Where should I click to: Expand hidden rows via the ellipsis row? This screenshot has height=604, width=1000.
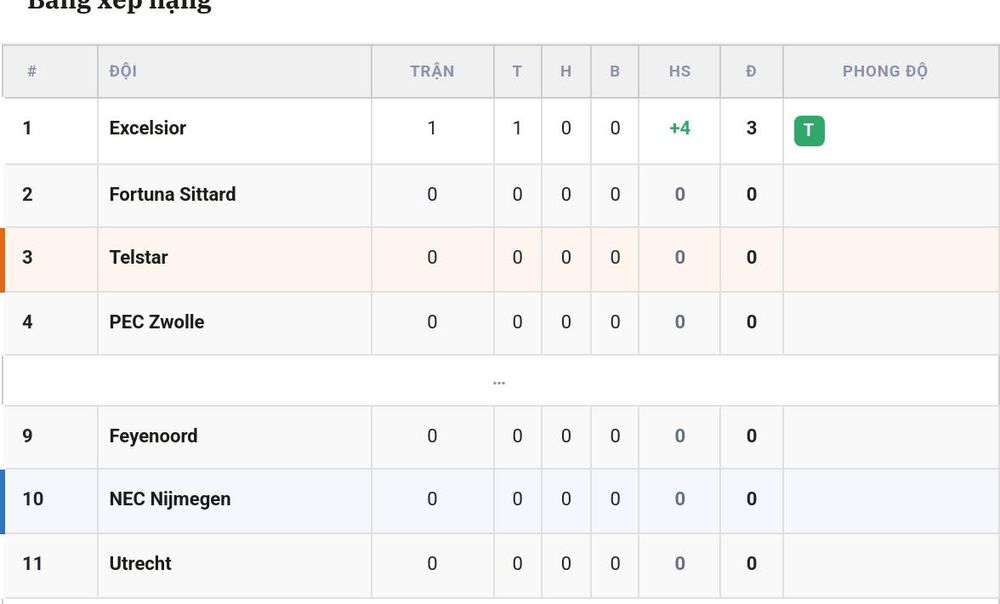click(499, 381)
